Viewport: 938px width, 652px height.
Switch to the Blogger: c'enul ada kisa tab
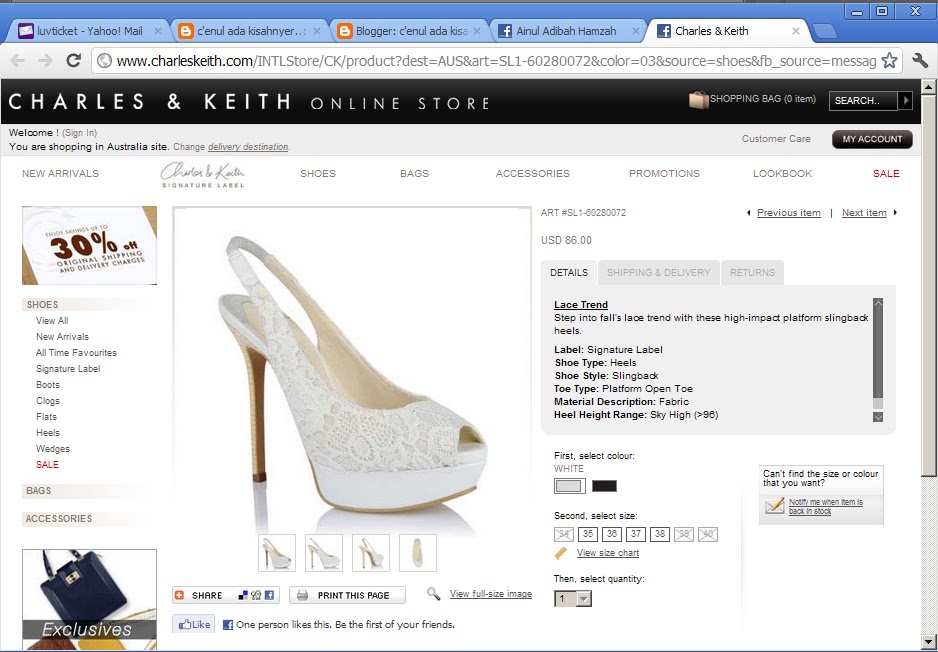(x=412, y=31)
